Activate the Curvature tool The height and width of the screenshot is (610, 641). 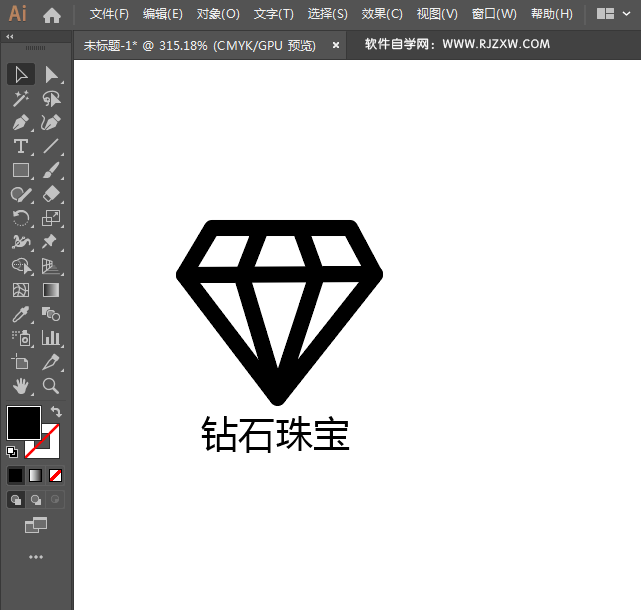click(52, 122)
